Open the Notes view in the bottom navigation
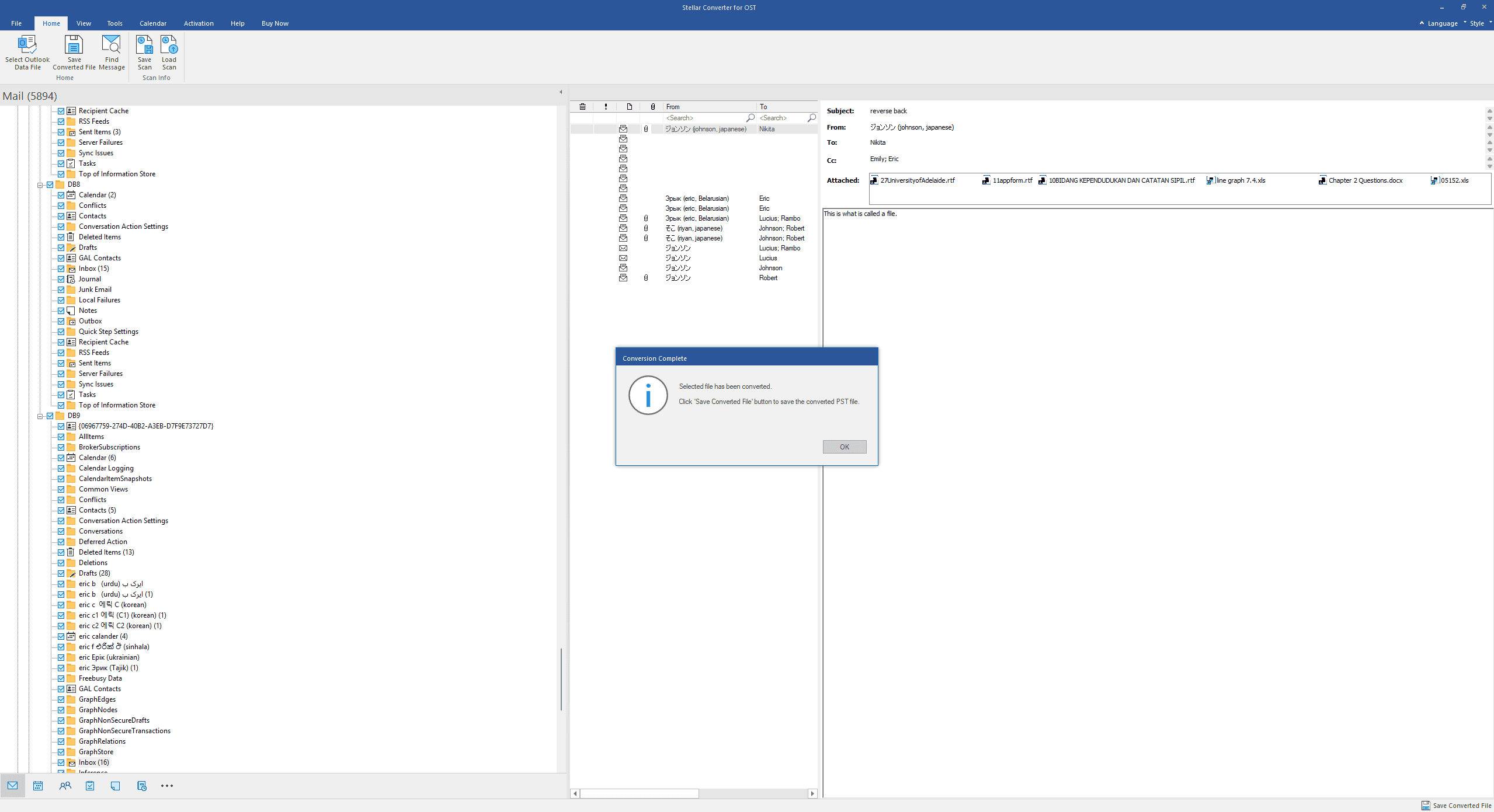 click(x=116, y=786)
